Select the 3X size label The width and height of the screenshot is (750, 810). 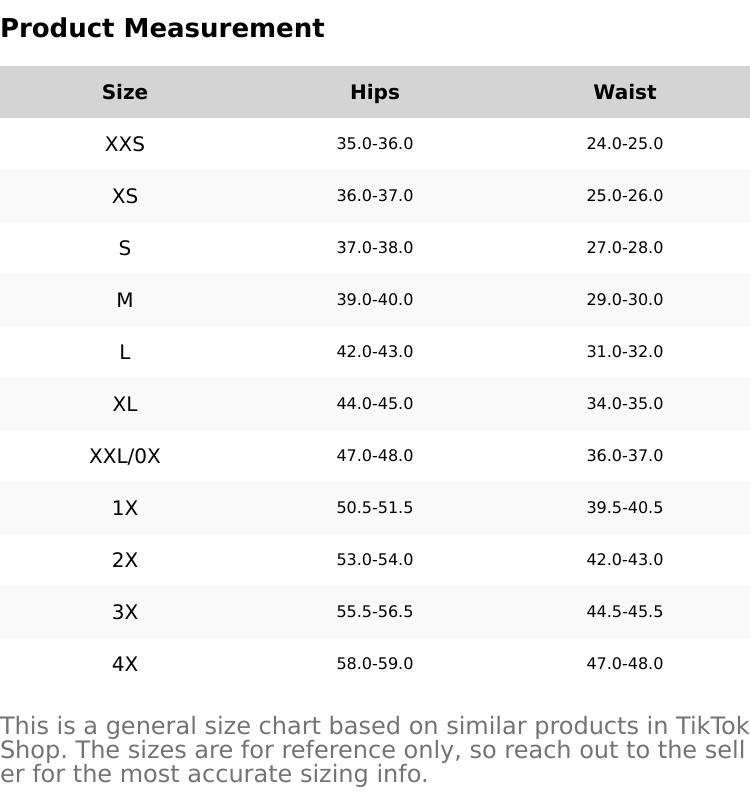point(125,612)
